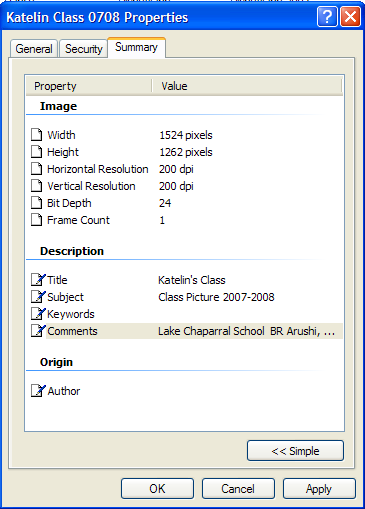Select the Summary tab
Viewport: 365px width, 509px height.
click(136, 47)
